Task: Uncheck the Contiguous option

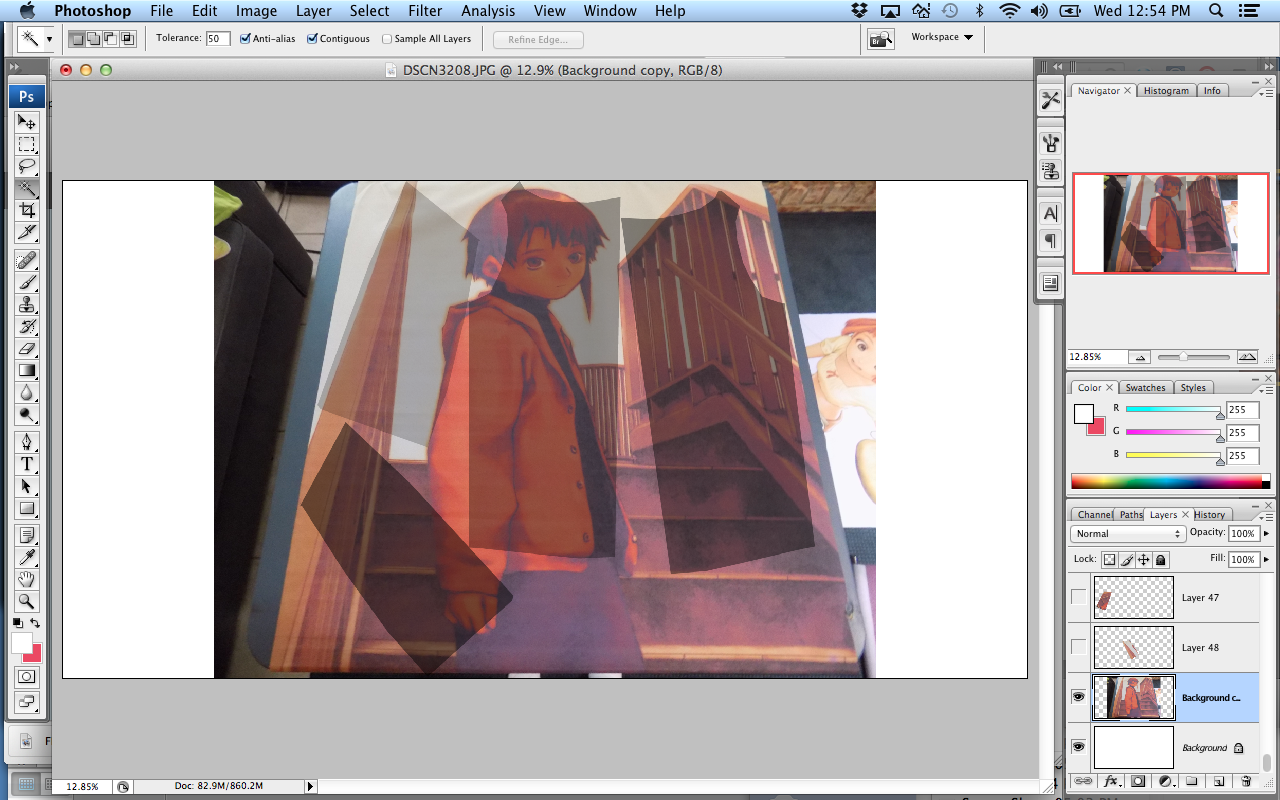Action: (x=312, y=39)
